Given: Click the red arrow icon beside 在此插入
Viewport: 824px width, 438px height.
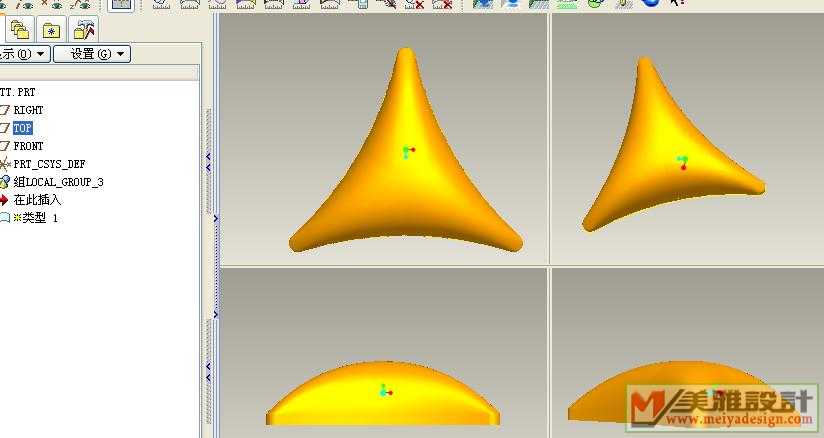Looking at the screenshot, I should tap(4, 200).
